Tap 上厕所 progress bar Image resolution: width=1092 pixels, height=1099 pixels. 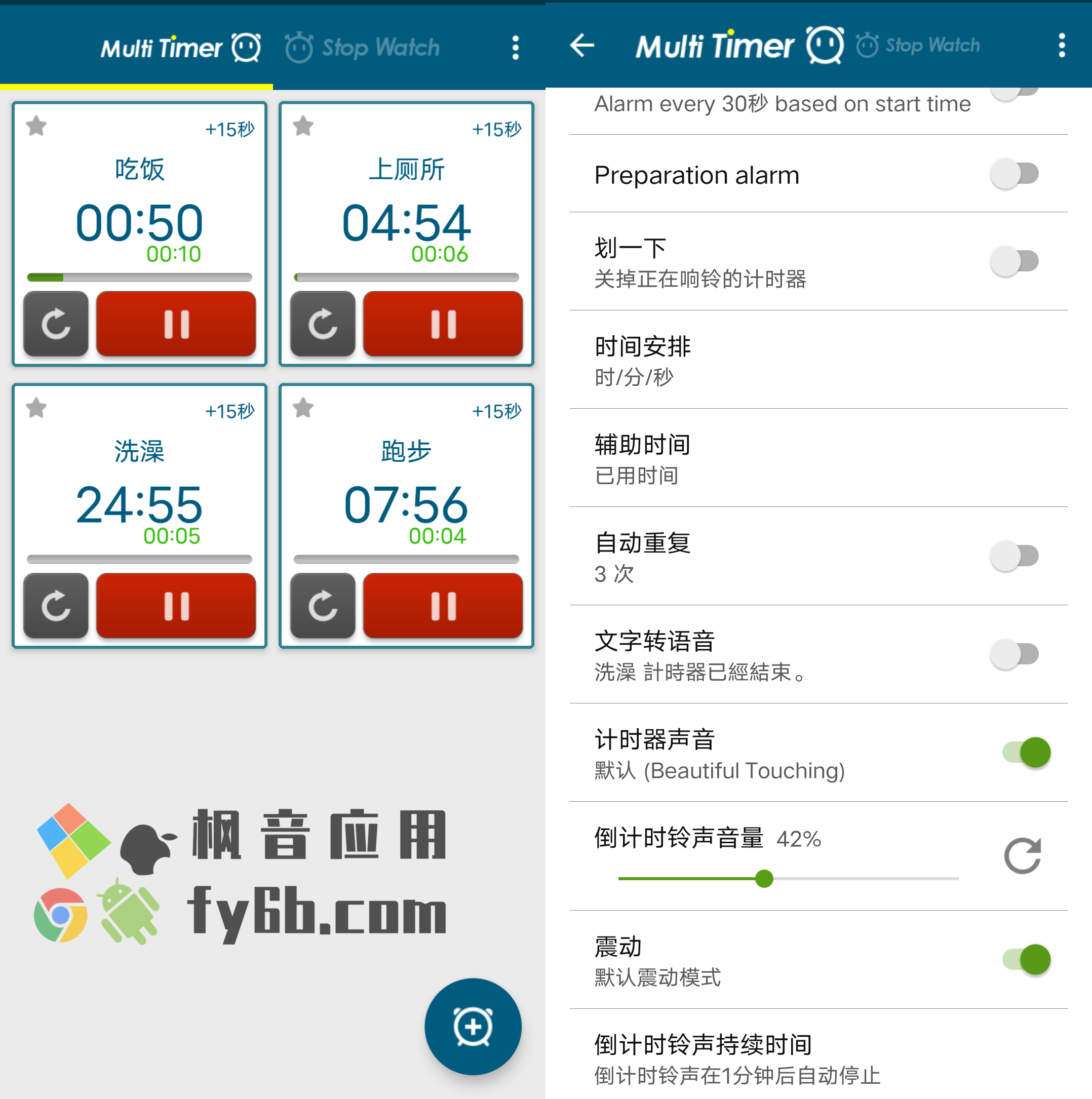(x=406, y=277)
